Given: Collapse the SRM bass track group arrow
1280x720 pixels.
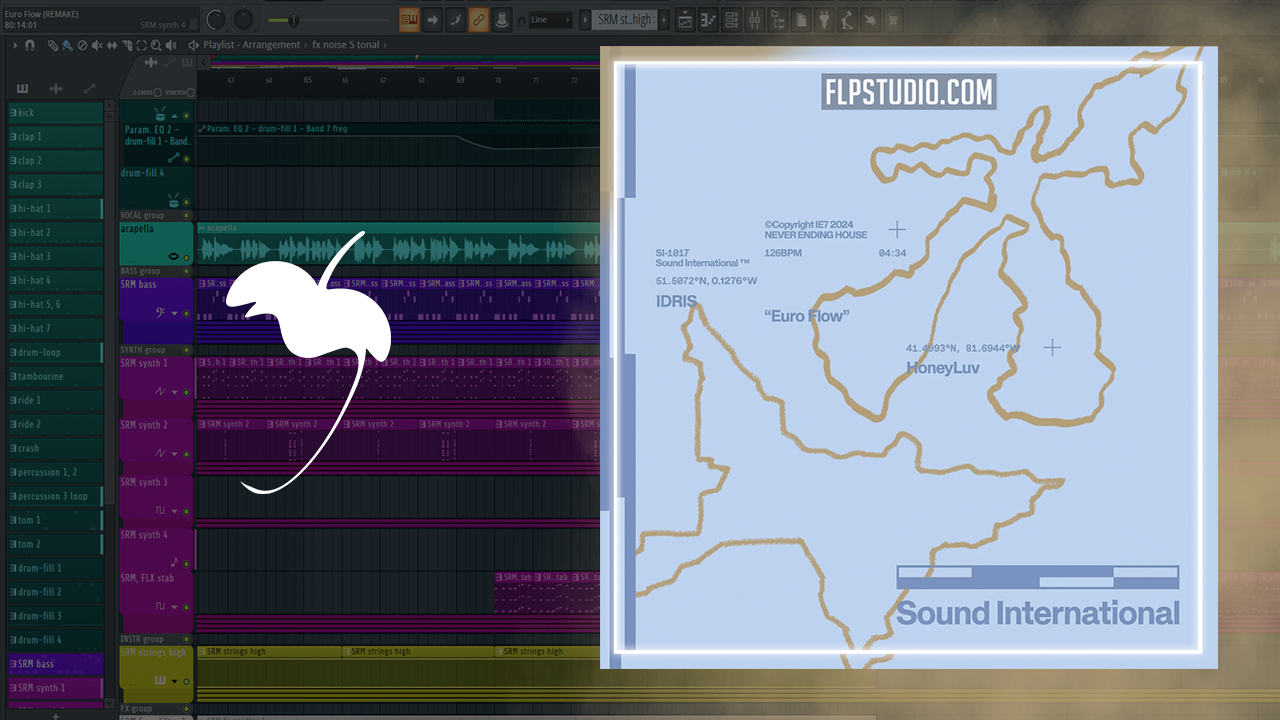Looking at the screenshot, I should click(x=174, y=314).
